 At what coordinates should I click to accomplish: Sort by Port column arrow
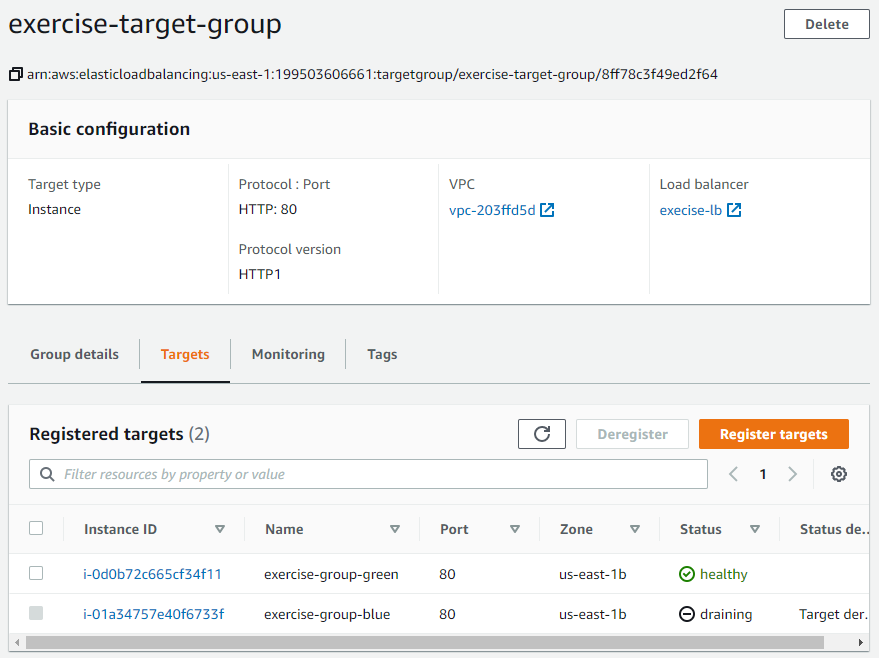click(x=515, y=529)
